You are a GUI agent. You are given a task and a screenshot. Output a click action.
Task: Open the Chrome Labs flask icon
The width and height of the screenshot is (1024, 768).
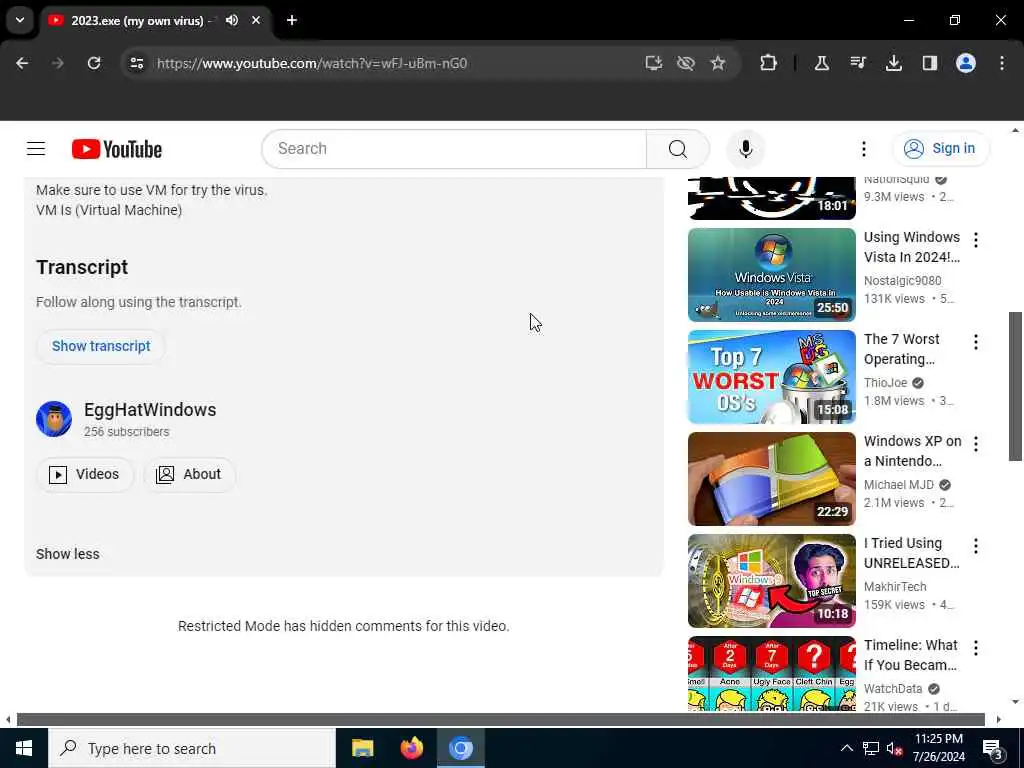pyautogui.click(x=822, y=63)
